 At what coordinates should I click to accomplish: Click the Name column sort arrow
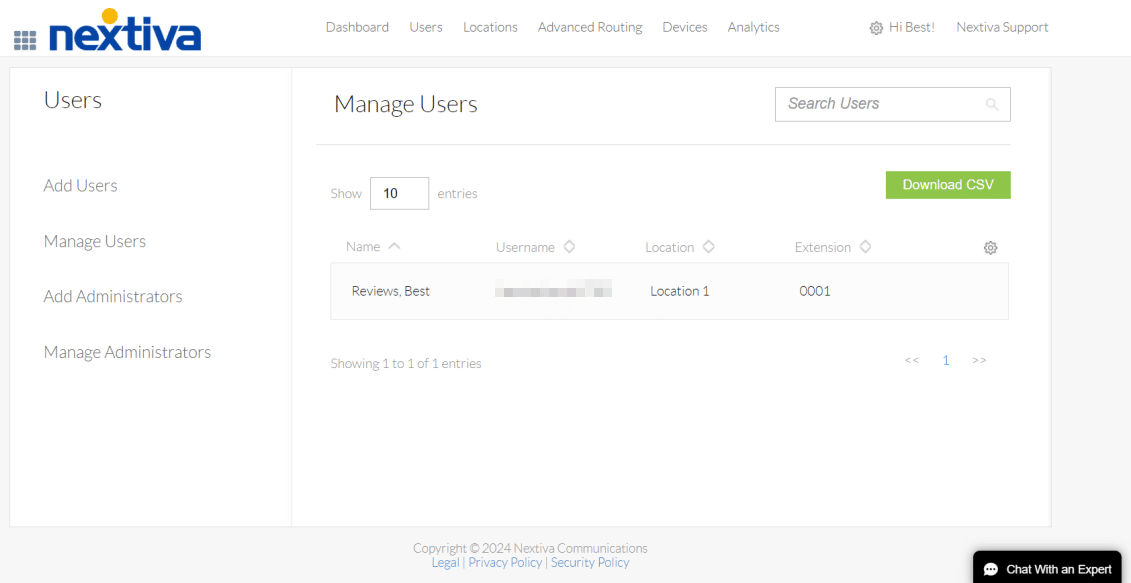(x=394, y=245)
